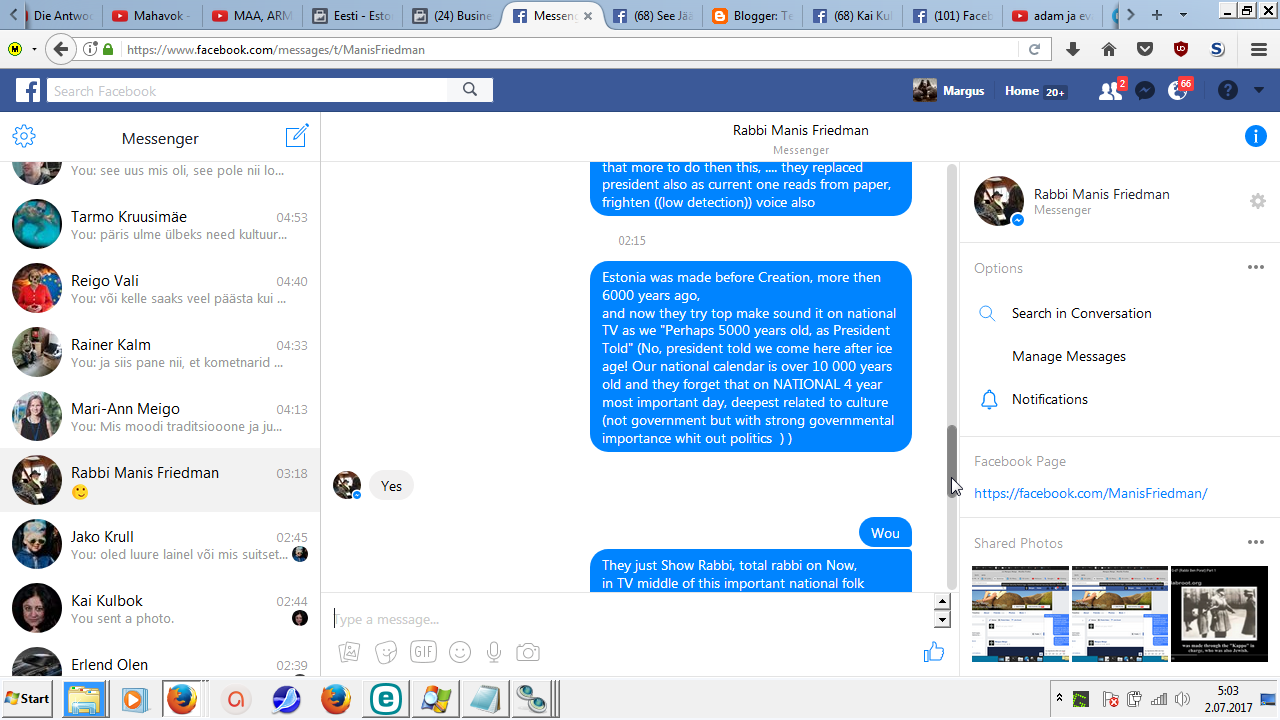Take a photo with the camera icon
The height and width of the screenshot is (720, 1280).
[x=528, y=652]
